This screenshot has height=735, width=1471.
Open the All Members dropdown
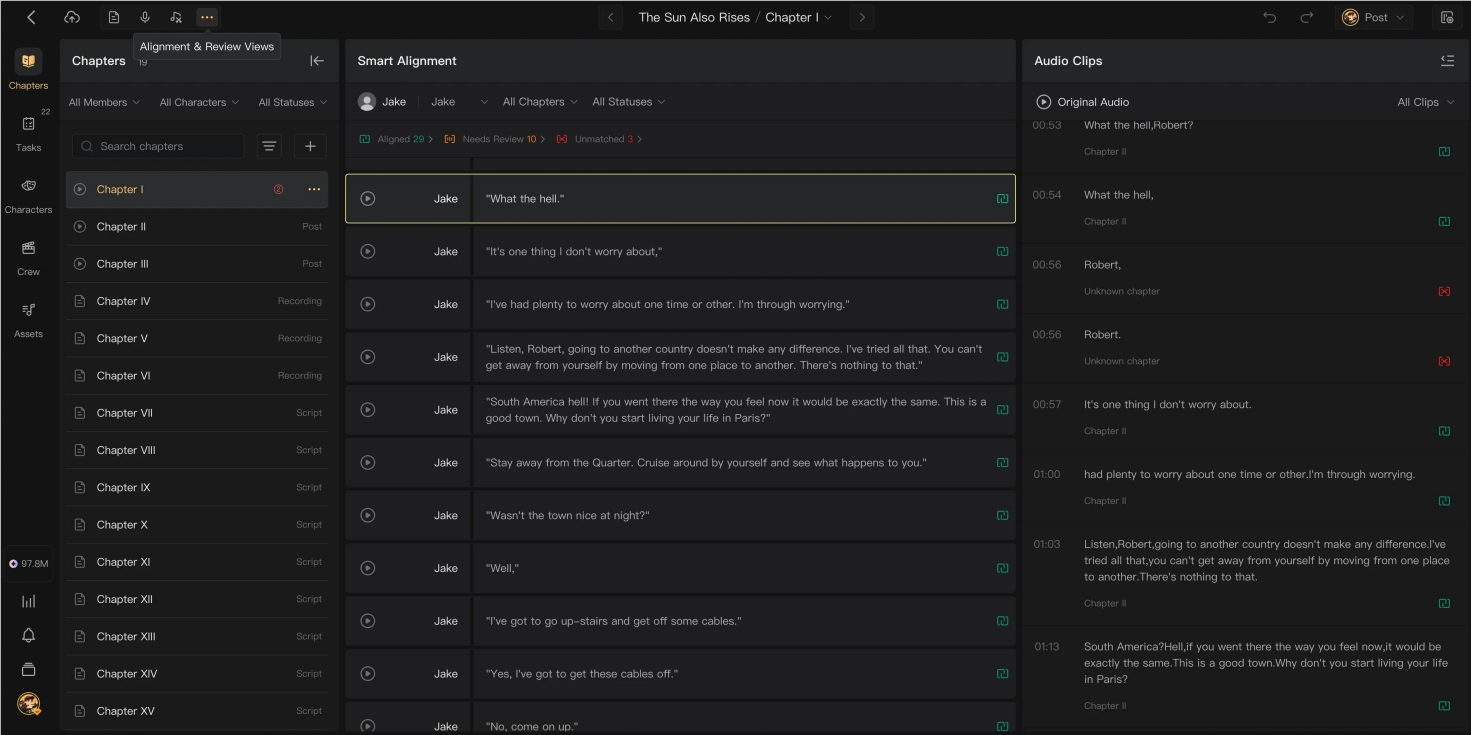(104, 102)
